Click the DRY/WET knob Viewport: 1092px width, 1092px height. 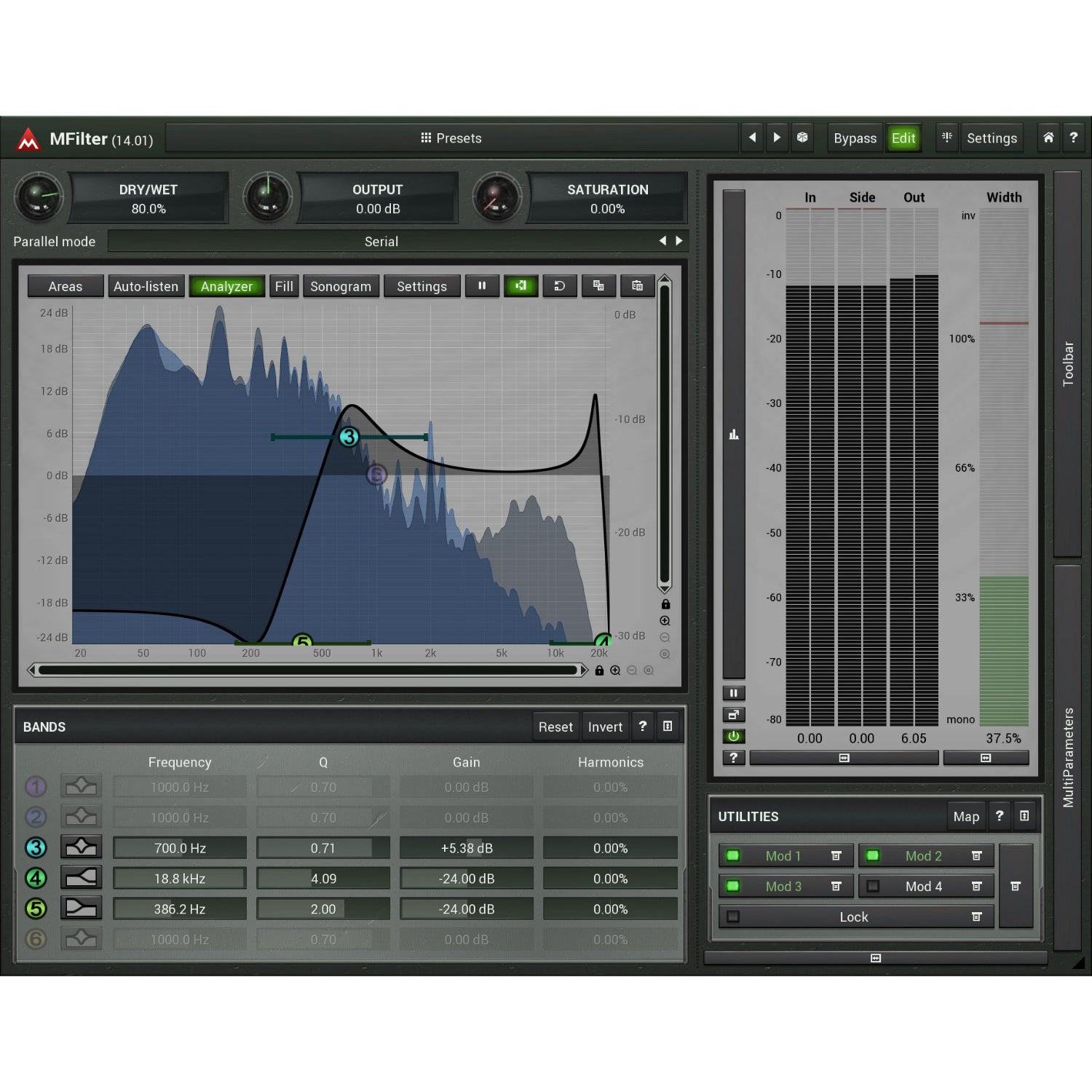[x=39, y=197]
